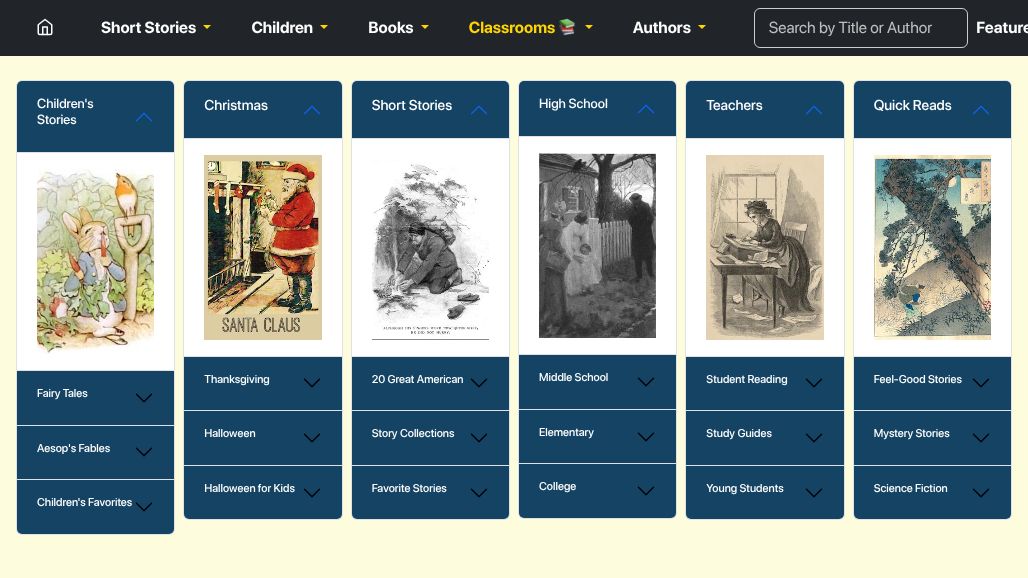Screen dimensions: 1028x578
Task: Collapse the High School panel up arrow
Action: point(646,109)
